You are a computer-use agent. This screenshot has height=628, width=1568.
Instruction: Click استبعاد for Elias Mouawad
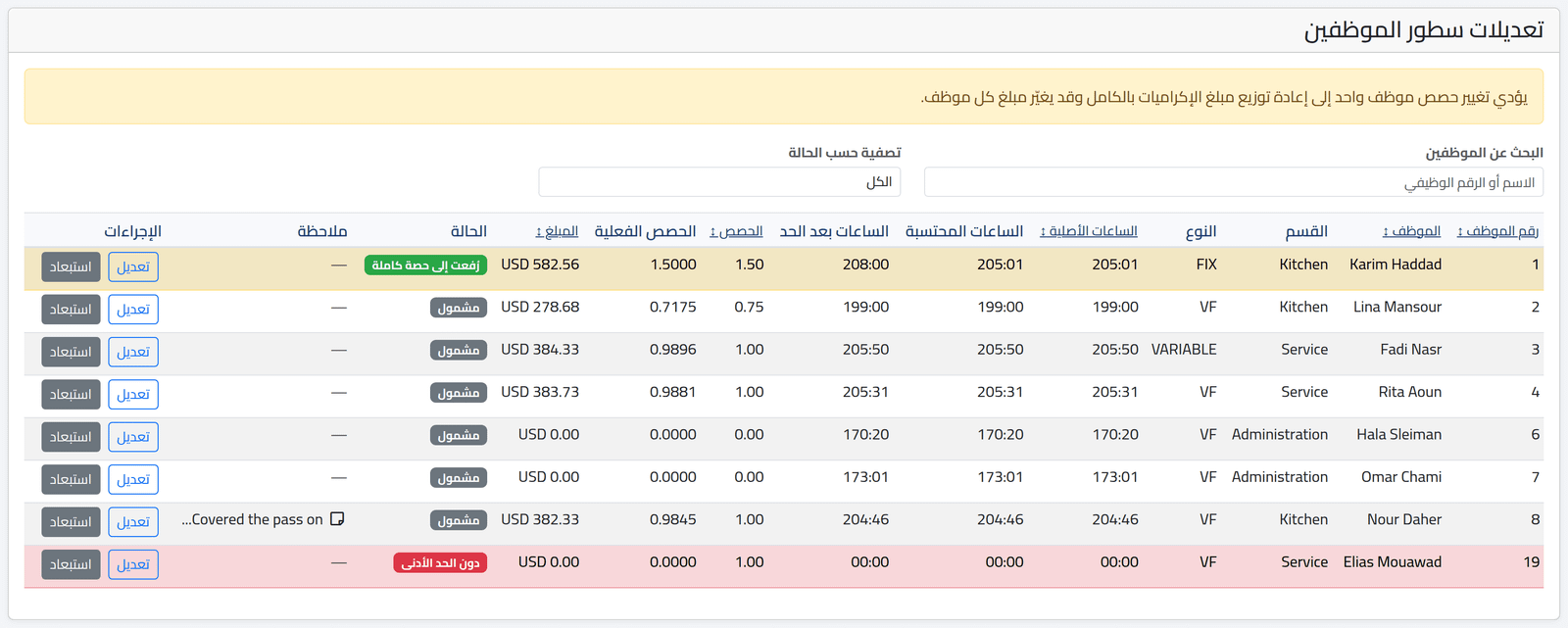click(x=71, y=564)
